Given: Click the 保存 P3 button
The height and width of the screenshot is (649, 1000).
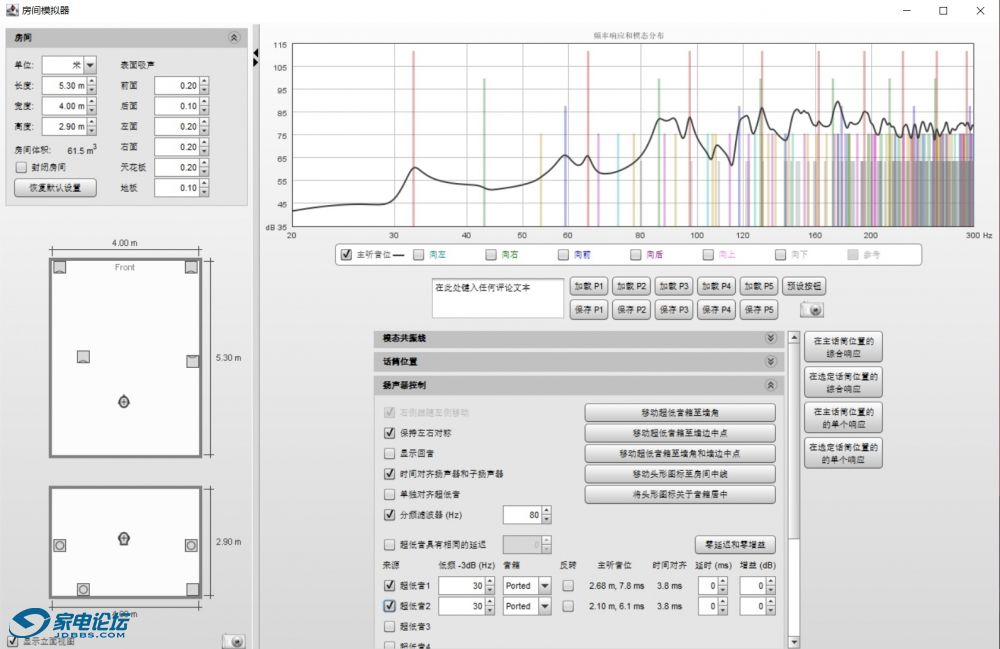Looking at the screenshot, I should coord(673,309).
